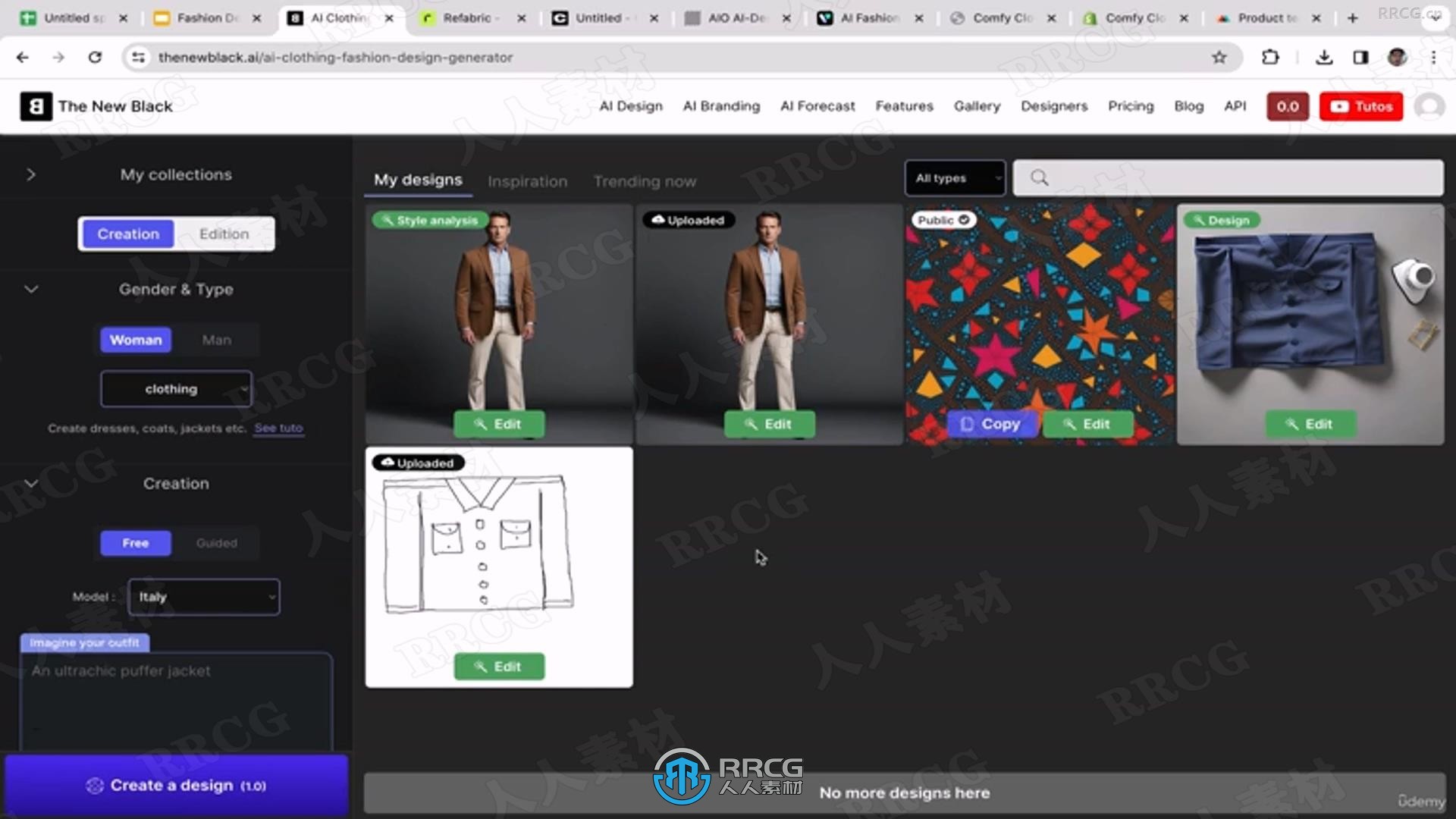Toggle the My collections sidebar expander

pyautogui.click(x=30, y=174)
